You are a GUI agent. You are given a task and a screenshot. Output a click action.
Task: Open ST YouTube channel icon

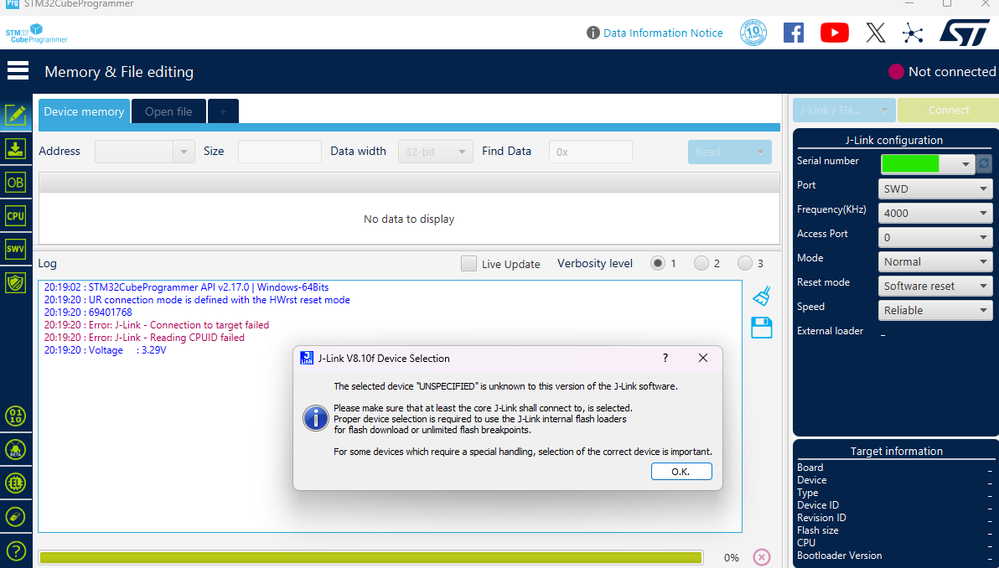(x=834, y=32)
